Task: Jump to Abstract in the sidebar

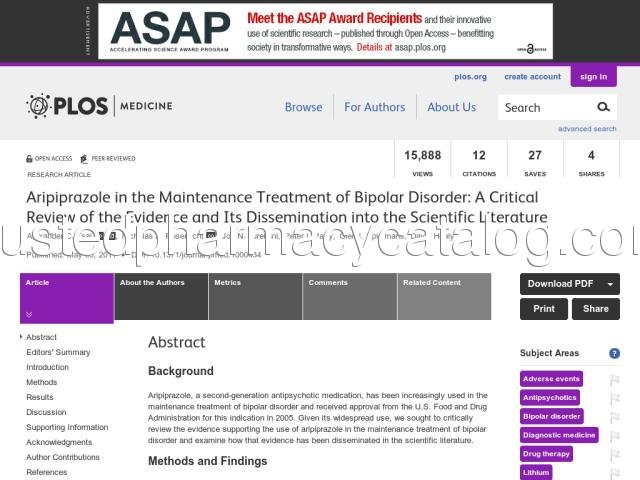Action: [41, 337]
